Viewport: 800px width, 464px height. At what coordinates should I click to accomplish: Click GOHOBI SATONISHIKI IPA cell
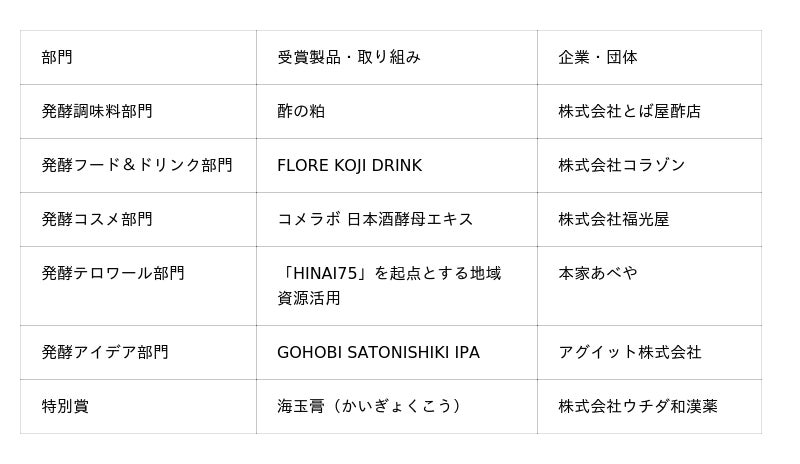[396, 353]
